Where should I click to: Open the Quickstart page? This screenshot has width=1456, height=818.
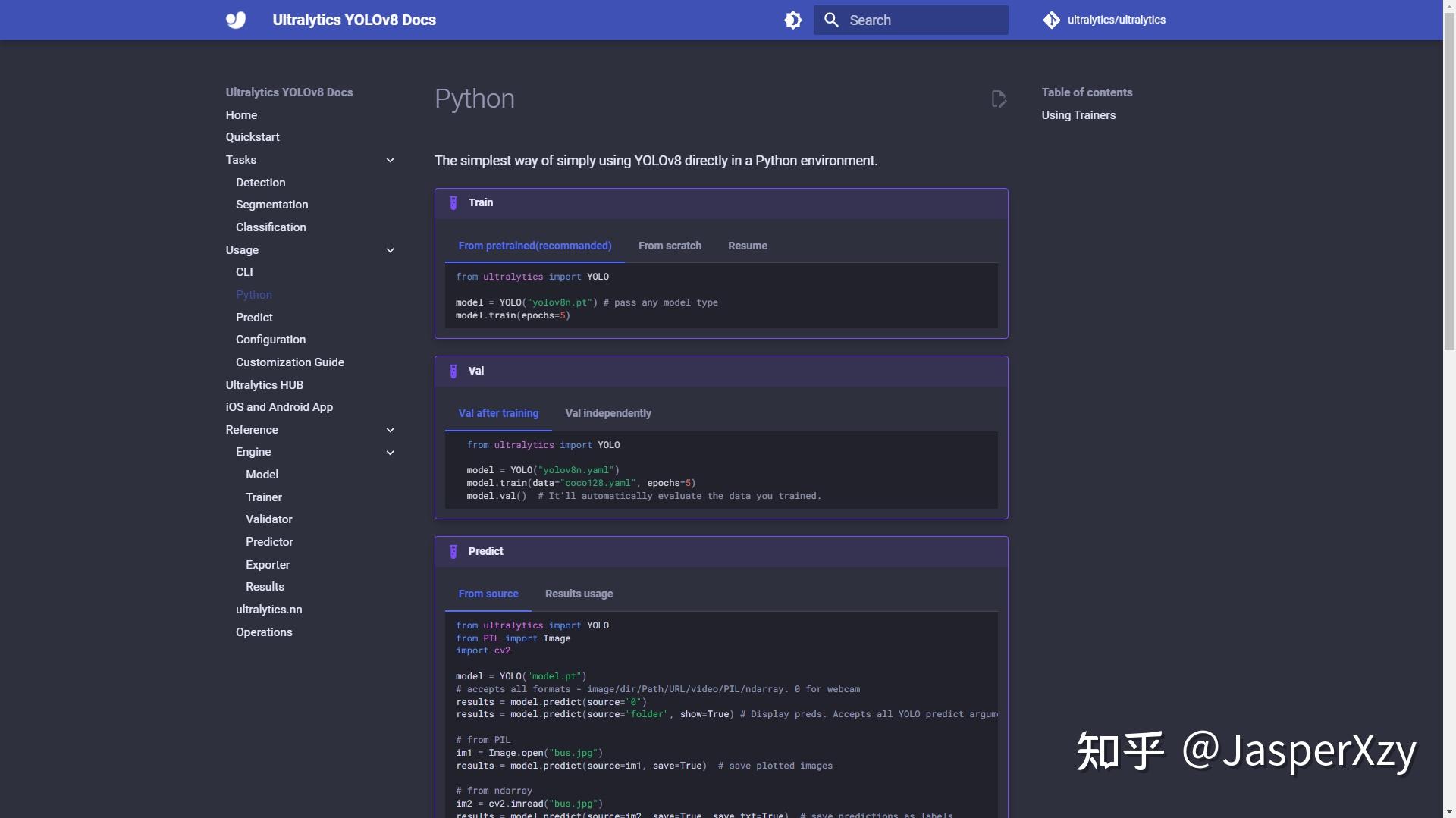click(x=253, y=137)
